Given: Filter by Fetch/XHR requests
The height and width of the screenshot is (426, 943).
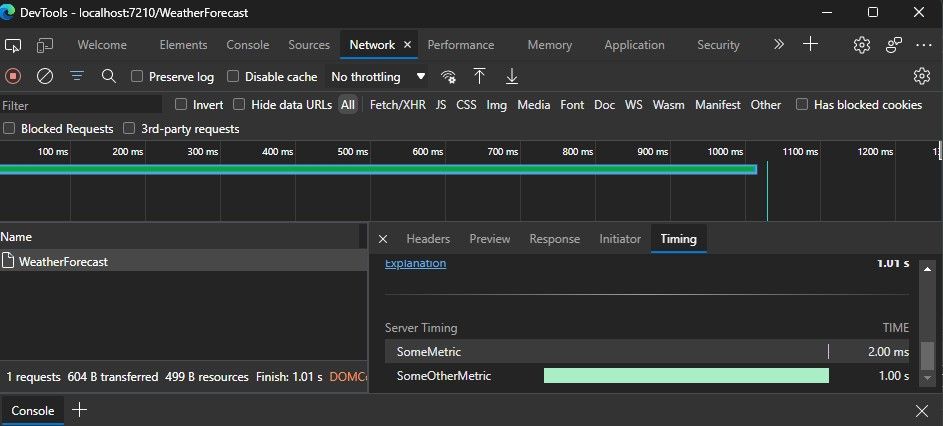Looking at the screenshot, I should click(x=398, y=105).
